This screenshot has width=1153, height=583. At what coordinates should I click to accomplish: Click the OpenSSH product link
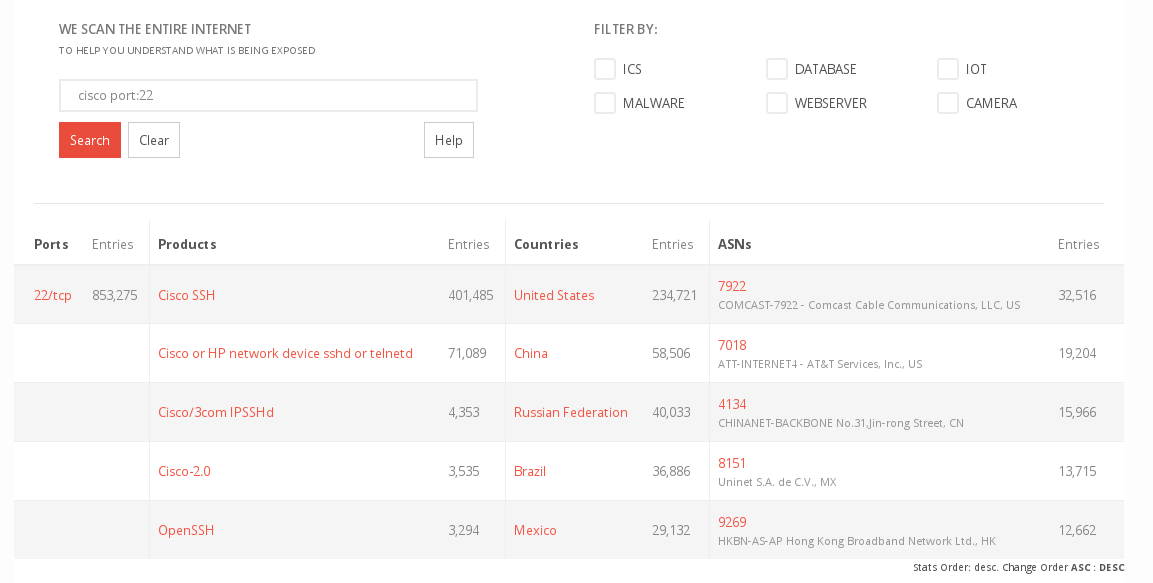(x=186, y=530)
